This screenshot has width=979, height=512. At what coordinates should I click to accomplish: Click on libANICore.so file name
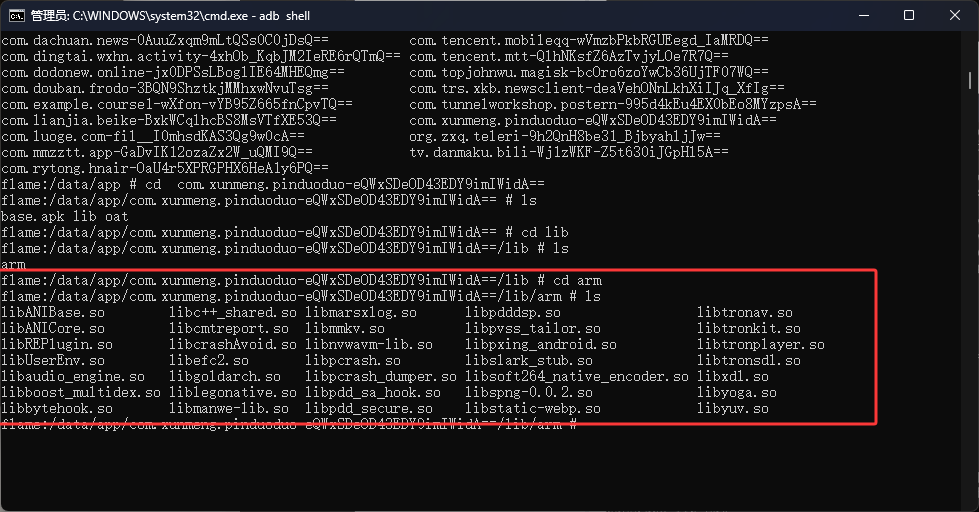click(x=53, y=329)
